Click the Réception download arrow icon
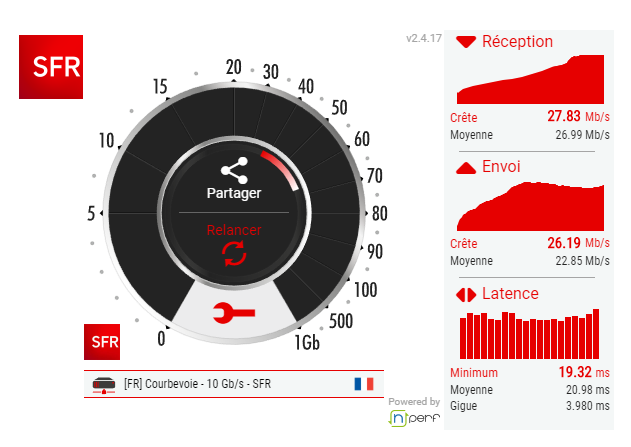This screenshot has height=447, width=631. pyautogui.click(x=466, y=42)
